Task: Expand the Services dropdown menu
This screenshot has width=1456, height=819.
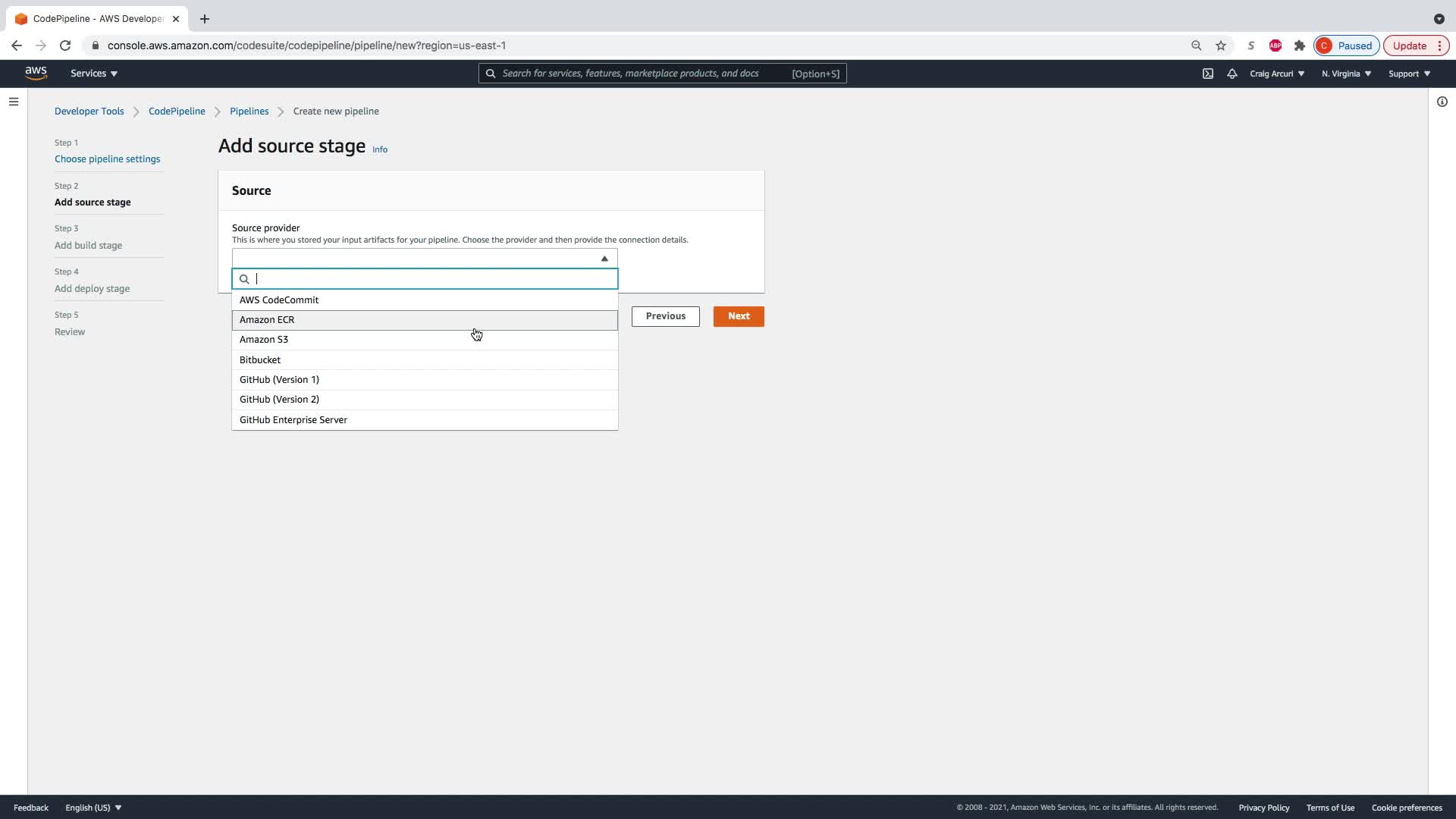Action: coord(94,74)
